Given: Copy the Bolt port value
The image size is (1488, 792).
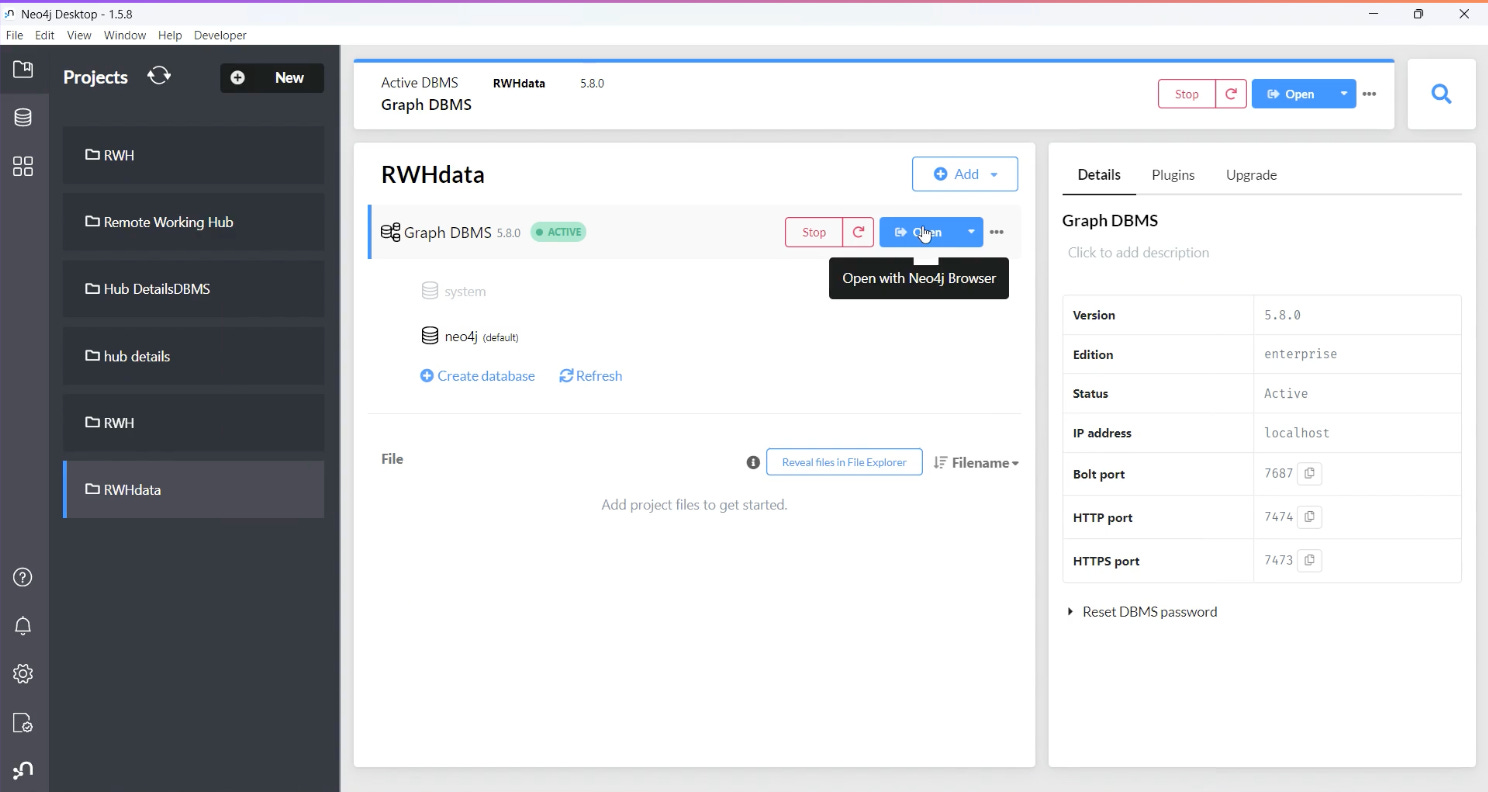Looking at the screenshot, I should [1309, 474].
